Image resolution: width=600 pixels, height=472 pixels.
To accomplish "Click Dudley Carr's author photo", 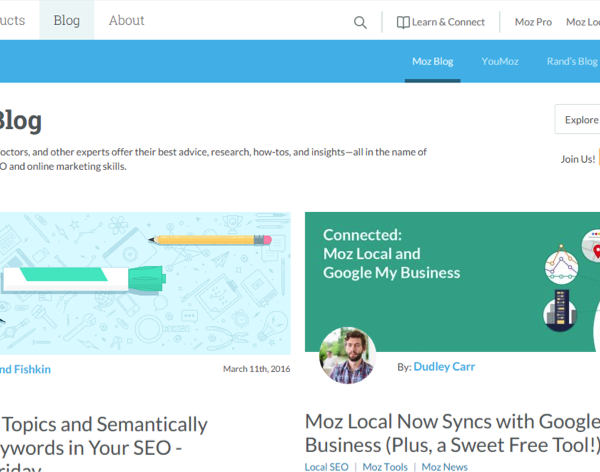I will (x=347, y=355).
